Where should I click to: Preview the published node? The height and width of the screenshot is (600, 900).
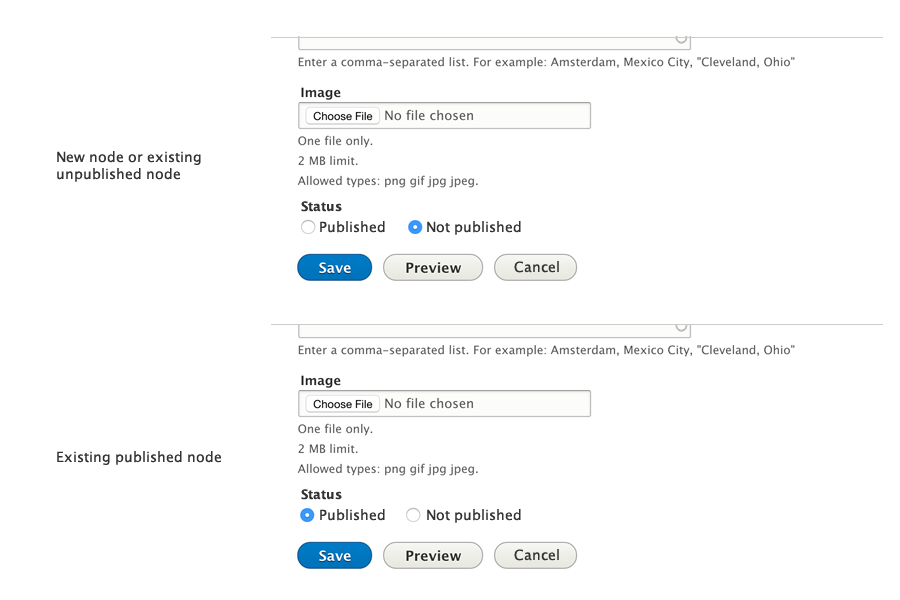point(432,555)
